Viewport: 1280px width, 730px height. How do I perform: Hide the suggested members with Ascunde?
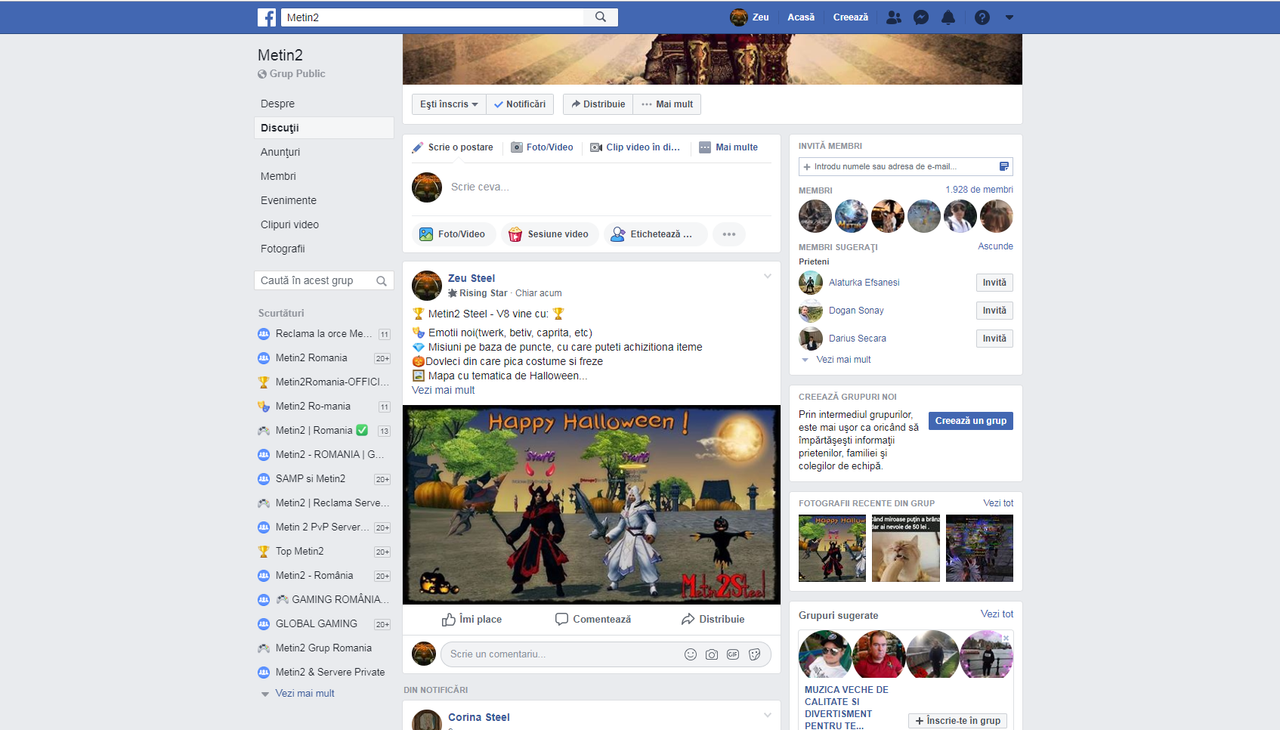point(996,246)
